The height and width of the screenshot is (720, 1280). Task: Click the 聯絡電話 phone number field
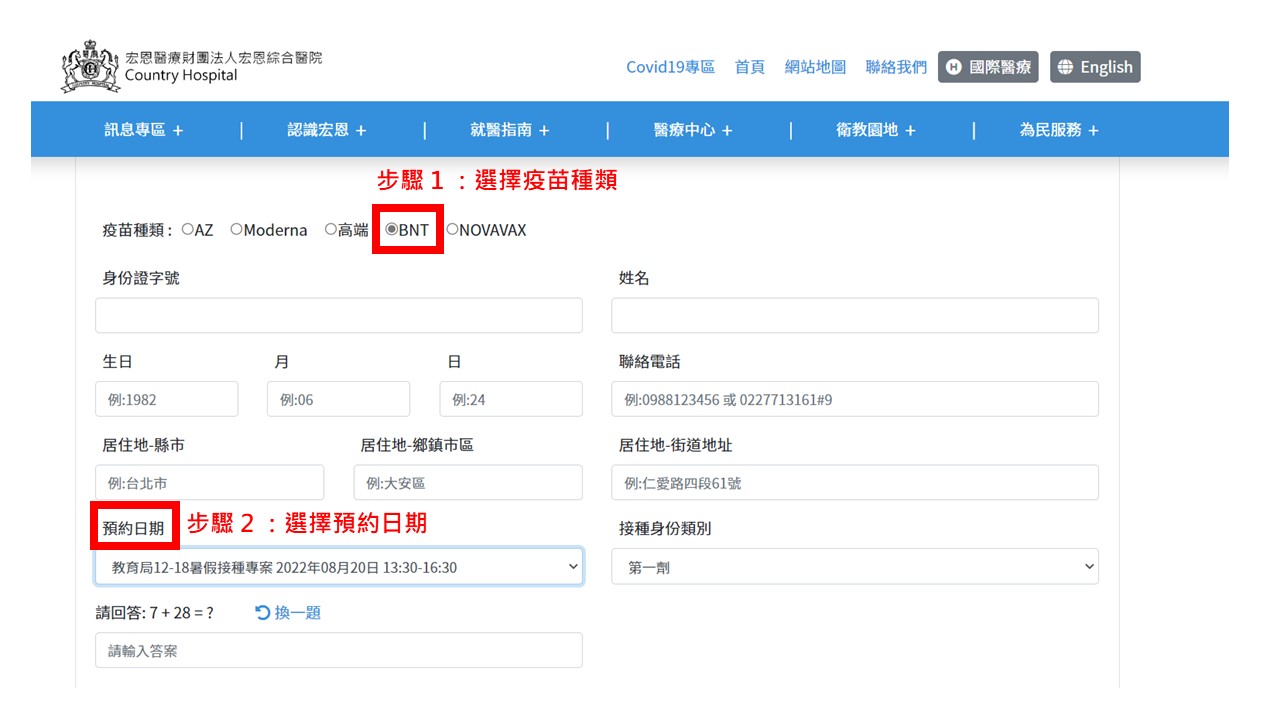(854, 399)
